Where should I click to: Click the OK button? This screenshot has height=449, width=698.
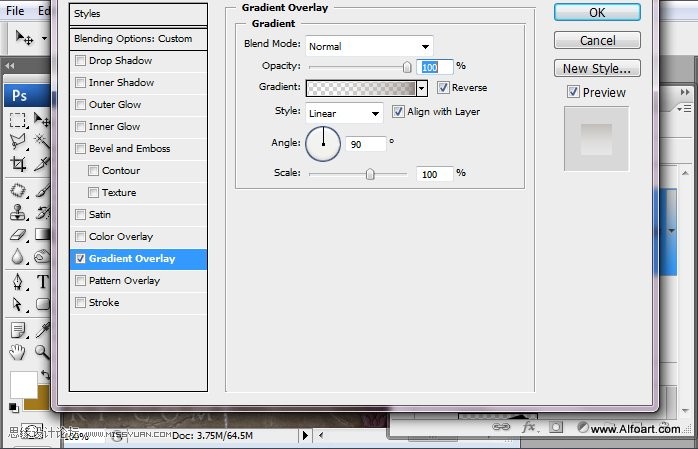click(597, 12)
